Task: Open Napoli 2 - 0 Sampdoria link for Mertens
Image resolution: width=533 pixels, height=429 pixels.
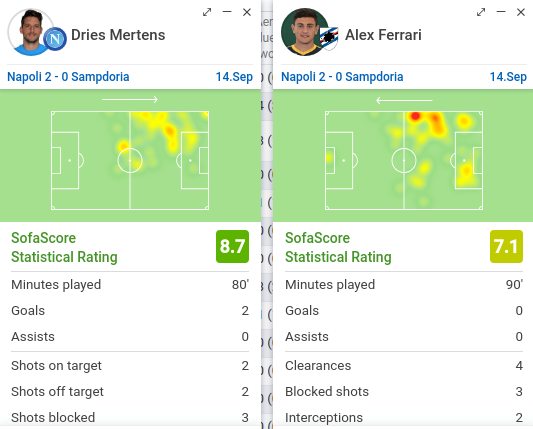Action: [x=68, y=77]
